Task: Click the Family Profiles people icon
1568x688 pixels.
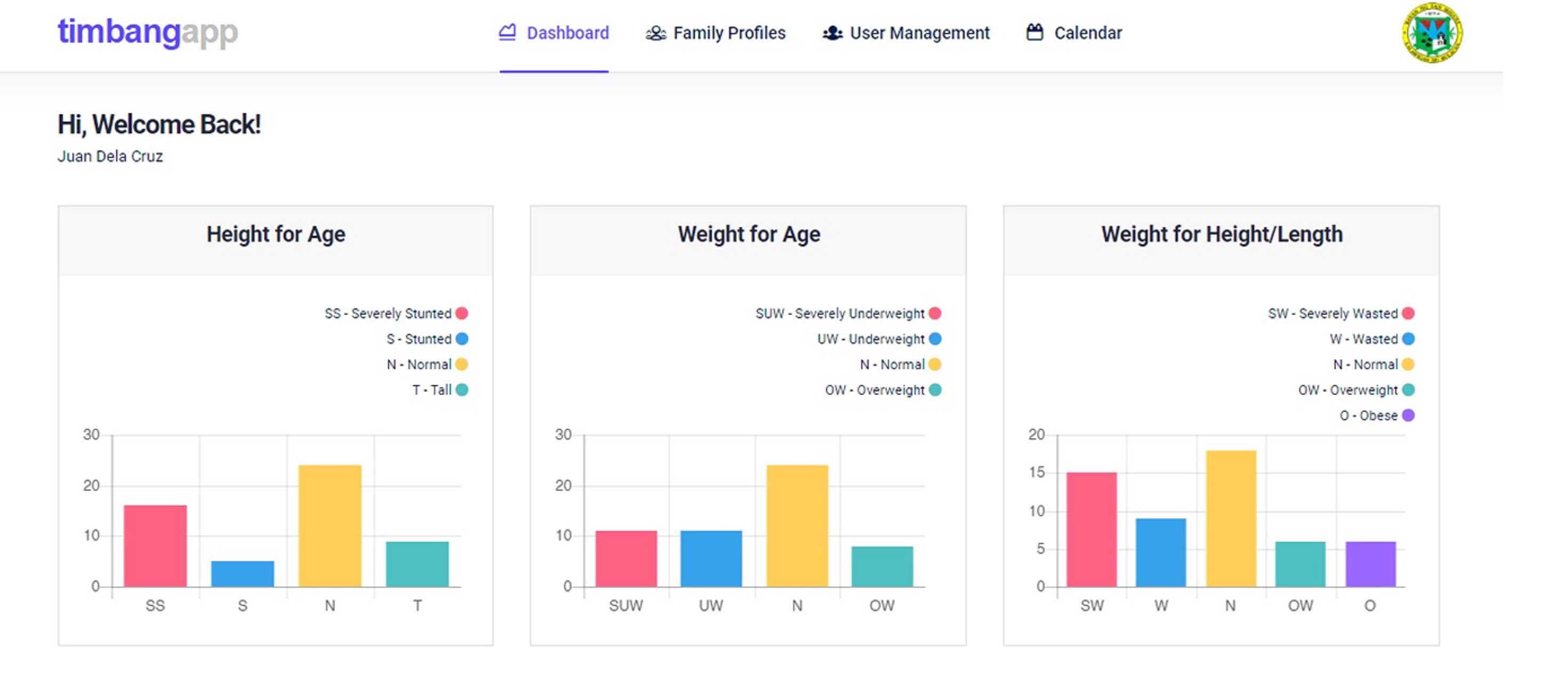Action: click(x=656, y=33)
